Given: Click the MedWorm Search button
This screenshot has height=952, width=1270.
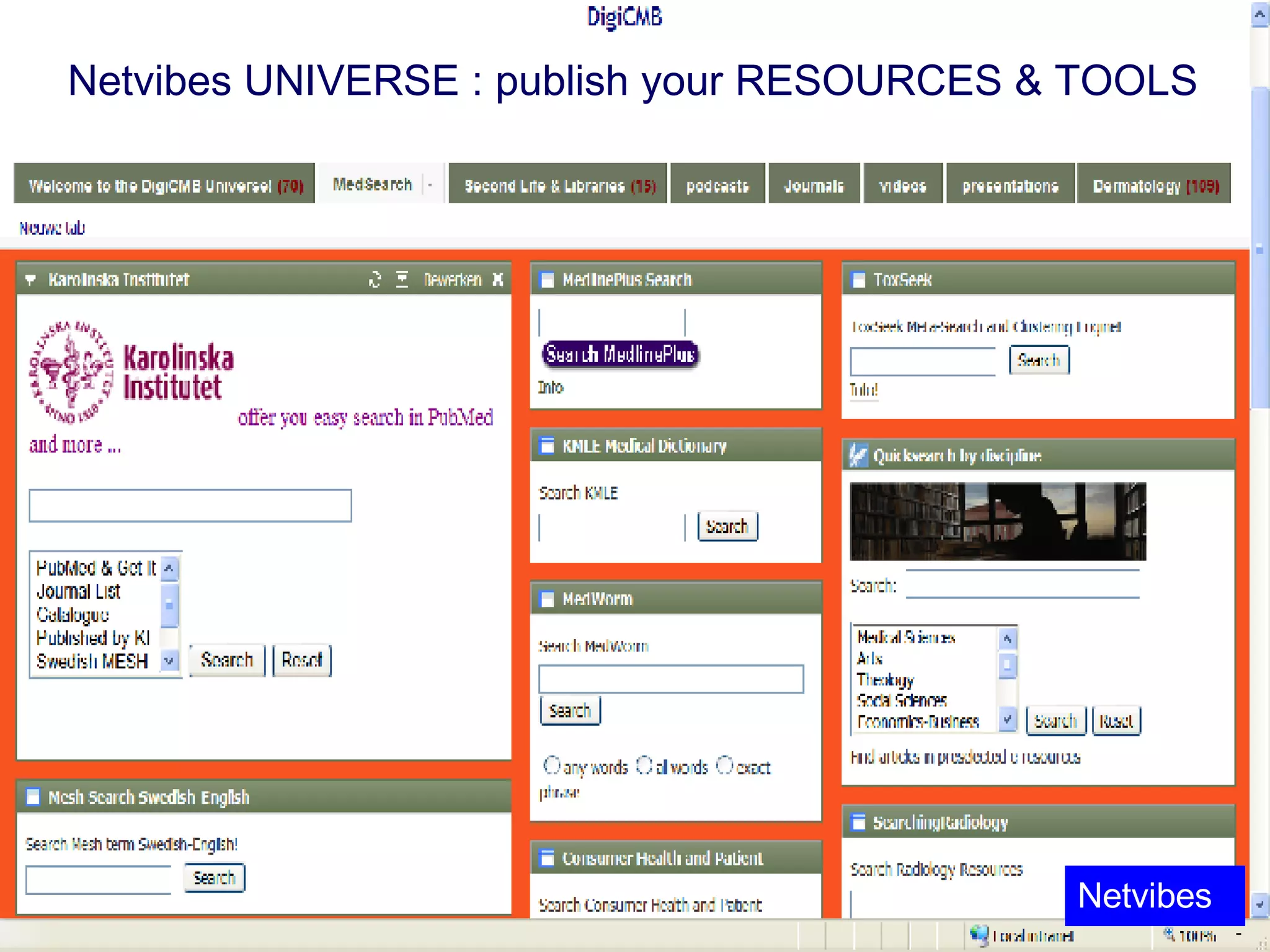Looking at the screenshot, I should click(570, 711).
